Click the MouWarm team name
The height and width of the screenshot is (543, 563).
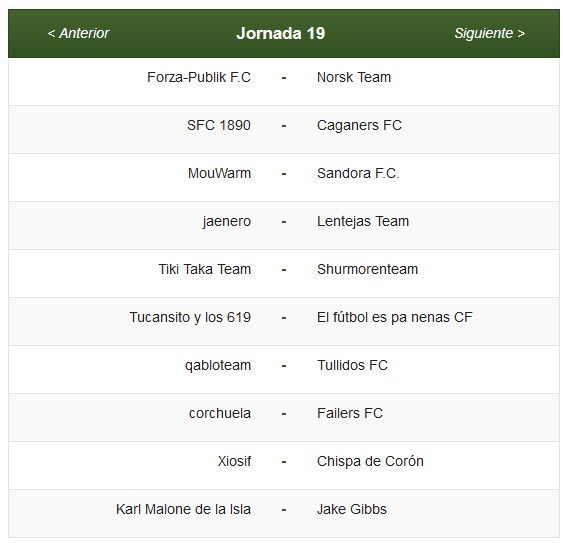click(219, 173)
